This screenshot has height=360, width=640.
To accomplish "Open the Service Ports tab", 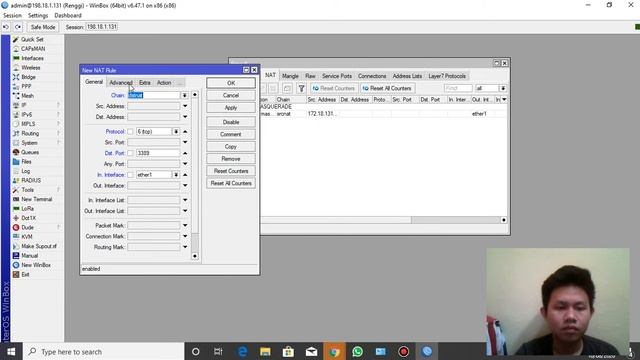I will click(337, 76).
